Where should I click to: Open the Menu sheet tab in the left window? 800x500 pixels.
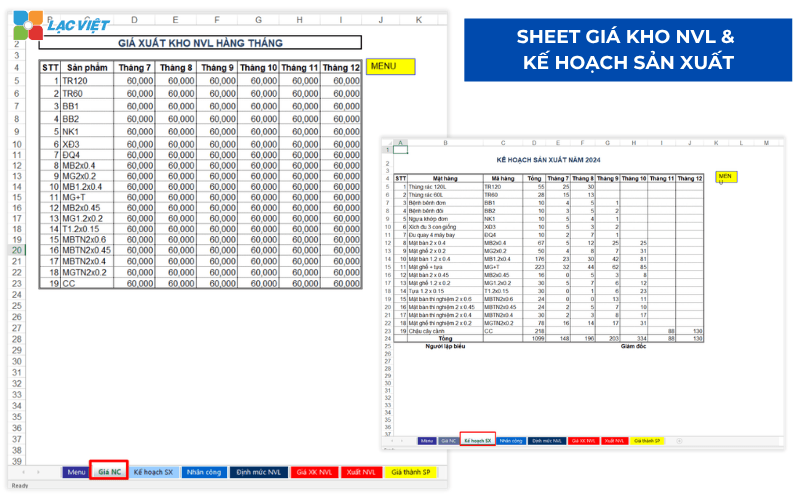point(76,472)
